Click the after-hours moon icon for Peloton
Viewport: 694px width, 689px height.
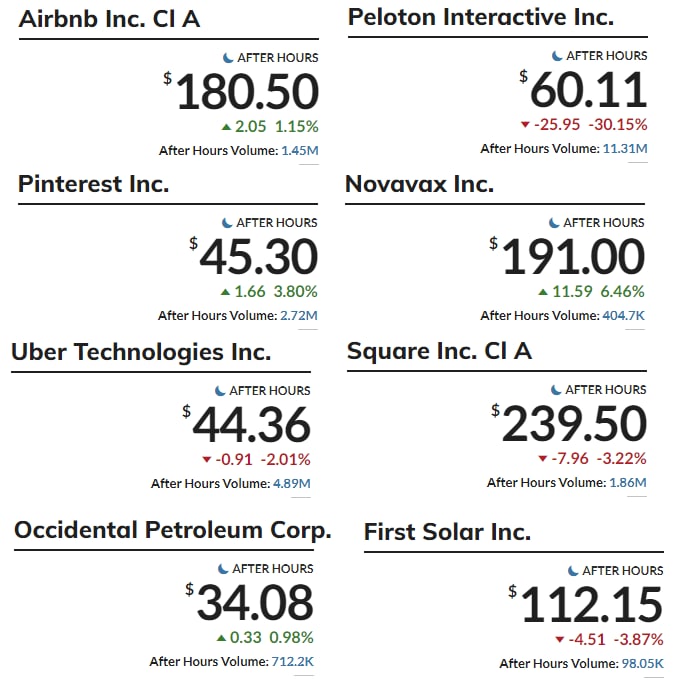click(557, 56)
